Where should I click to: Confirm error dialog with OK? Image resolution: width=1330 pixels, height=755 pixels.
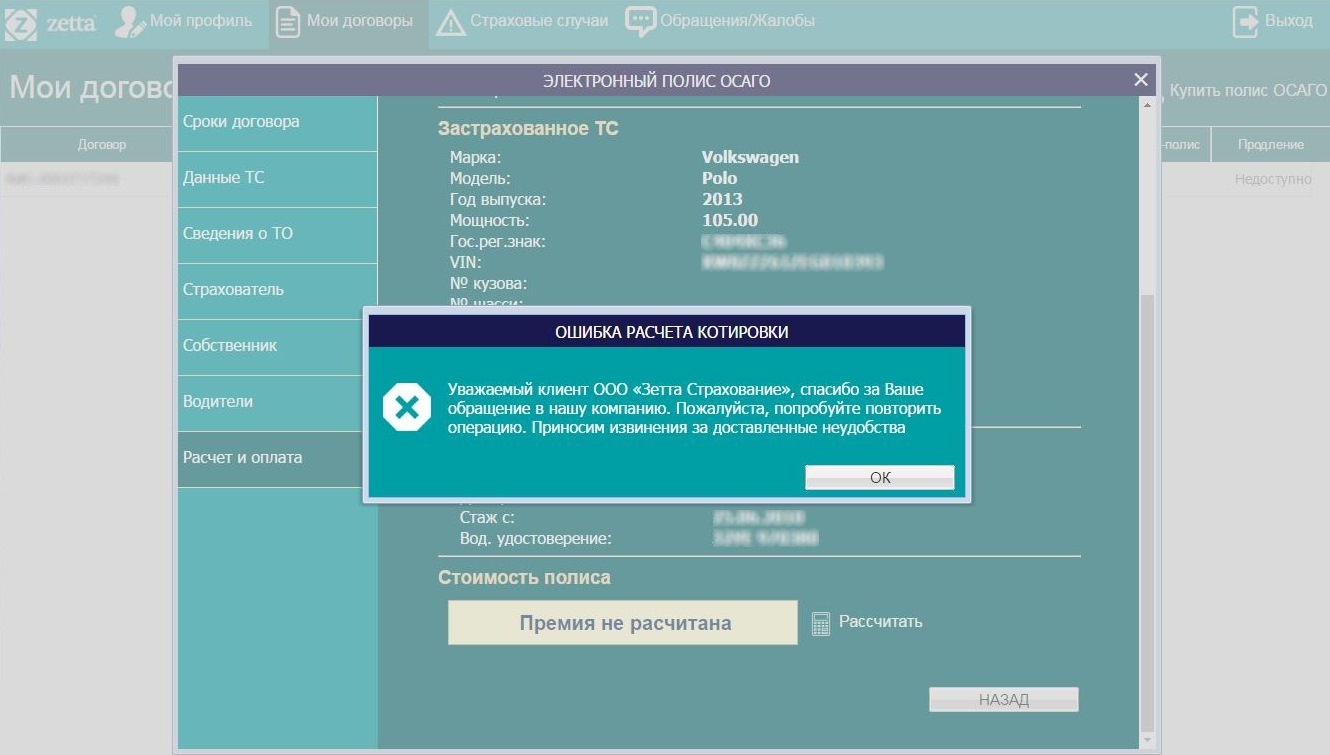[880, 478]
